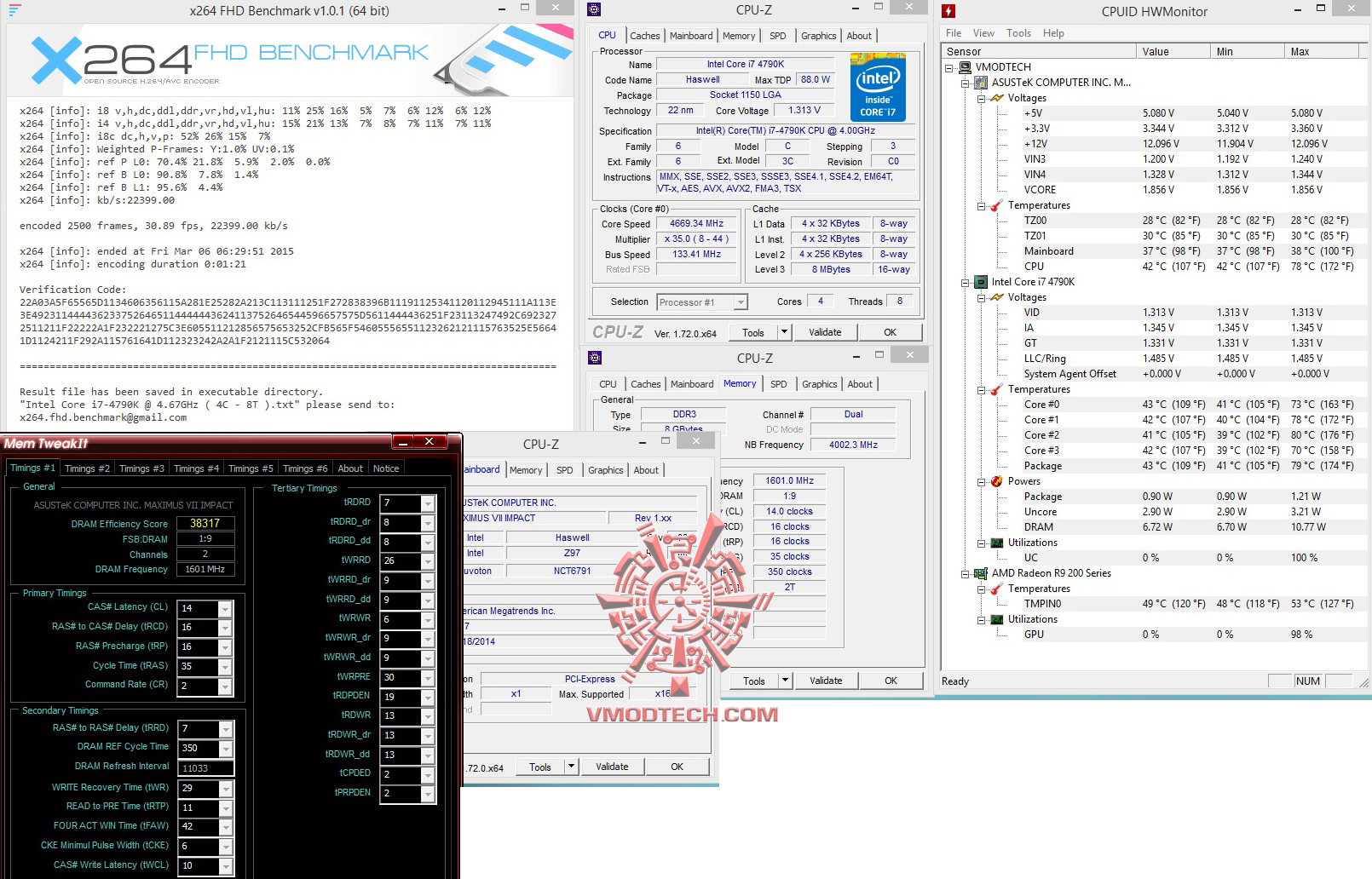Click Validate in the bottom CPU-Z Mainboard window
The height and width of the screenshot is (879, 1372).
point(612,767)
